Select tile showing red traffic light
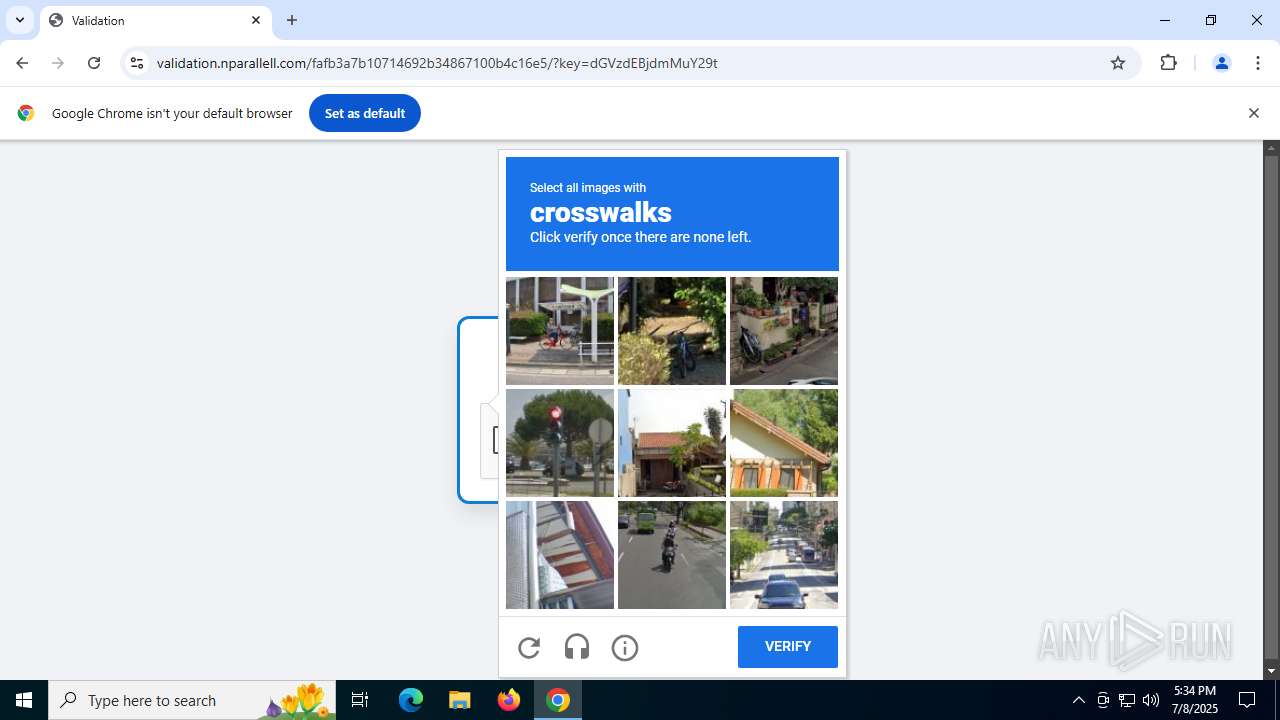Image resolution: width=1280 pixels, height=720 pixels. (560, 443)
